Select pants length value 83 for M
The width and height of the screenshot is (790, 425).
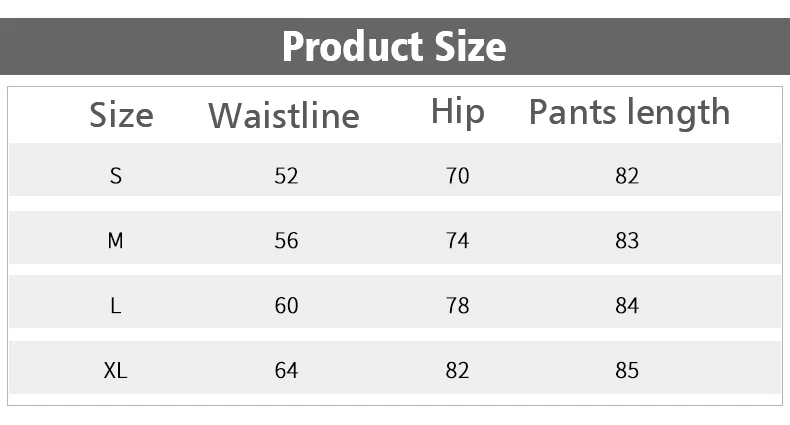click(627, 241)
